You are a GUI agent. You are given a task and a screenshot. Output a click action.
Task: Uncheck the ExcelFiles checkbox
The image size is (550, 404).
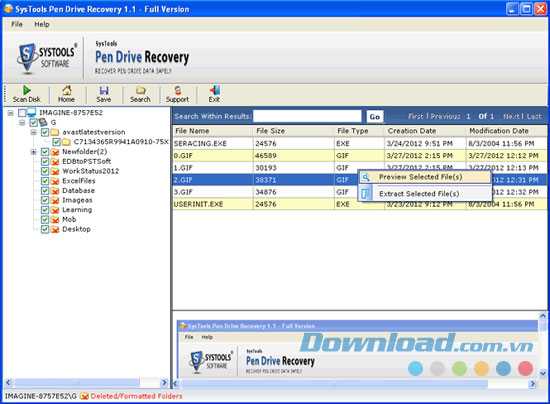point(45,181)
